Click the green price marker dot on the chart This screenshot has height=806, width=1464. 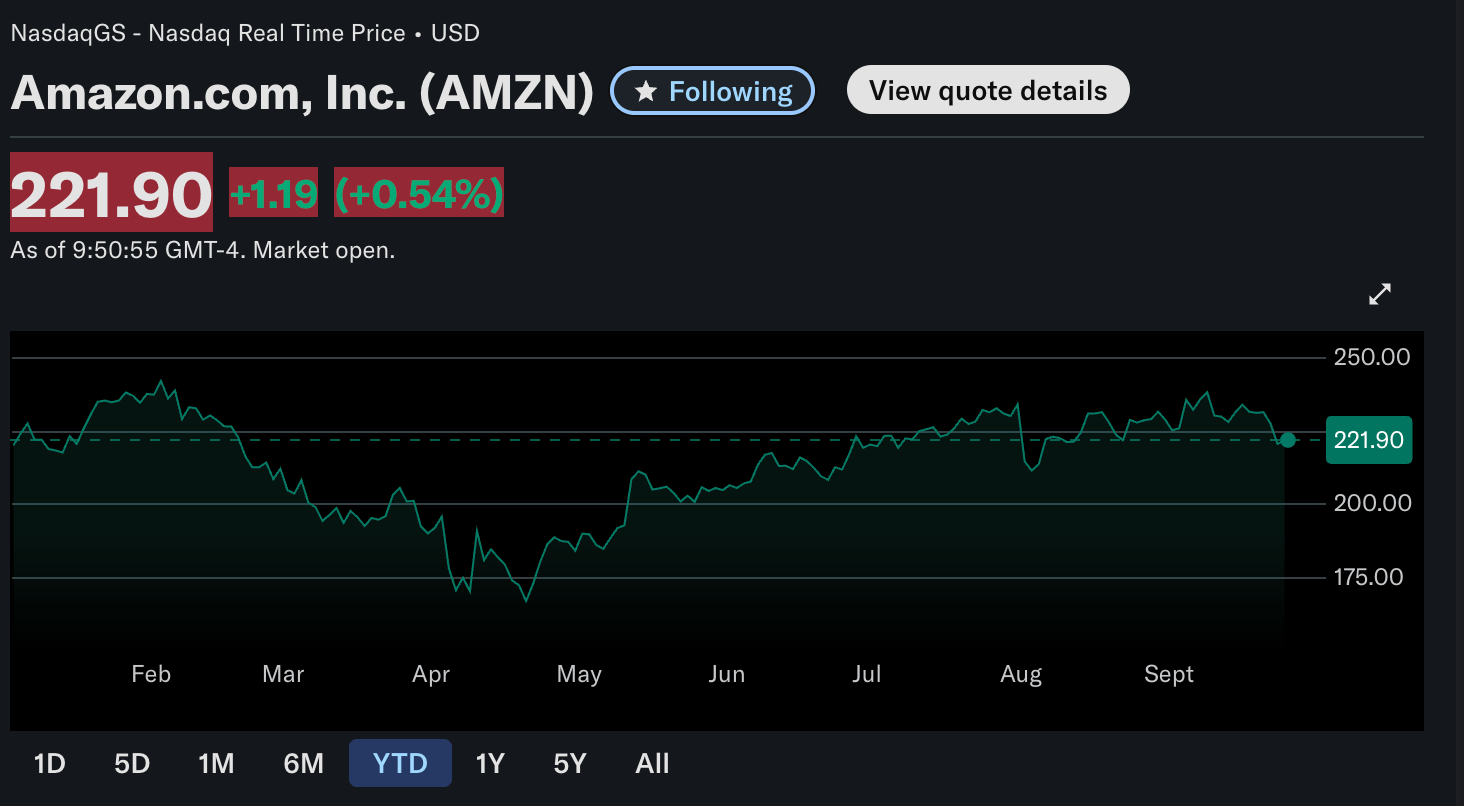(1288, 440)
